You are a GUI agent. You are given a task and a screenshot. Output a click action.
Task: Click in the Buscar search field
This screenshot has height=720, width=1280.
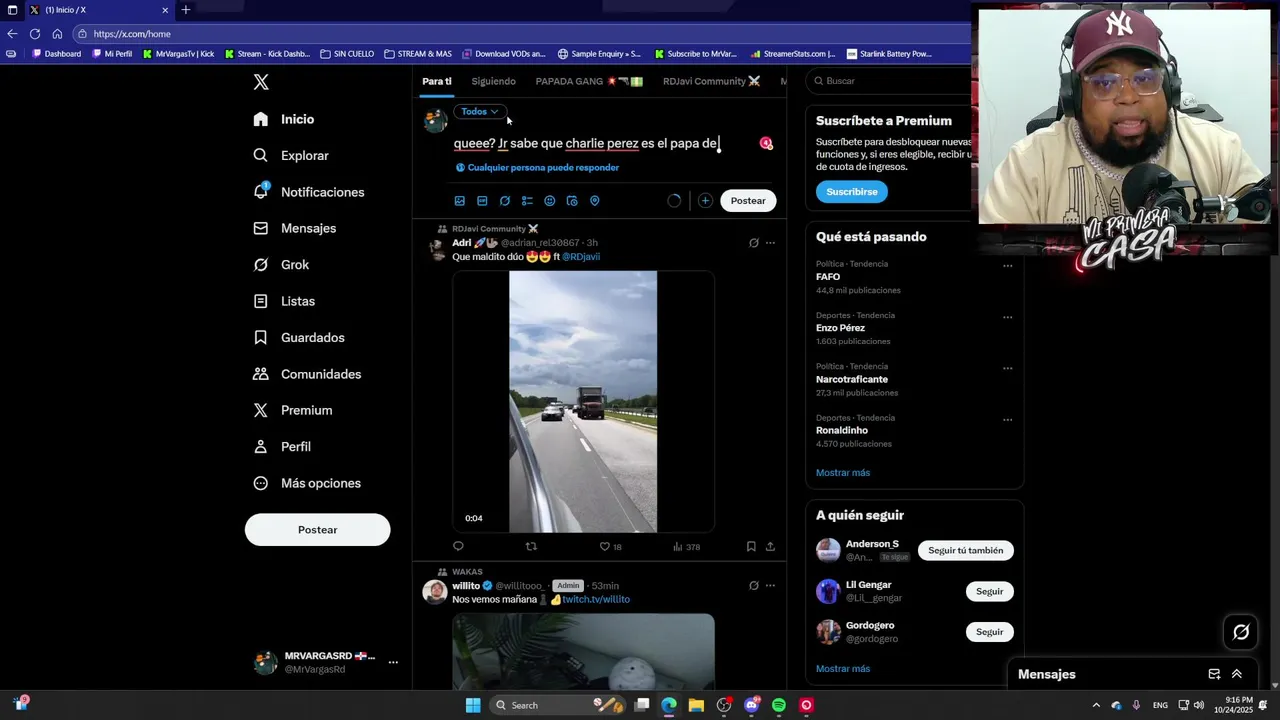point(890,81)
